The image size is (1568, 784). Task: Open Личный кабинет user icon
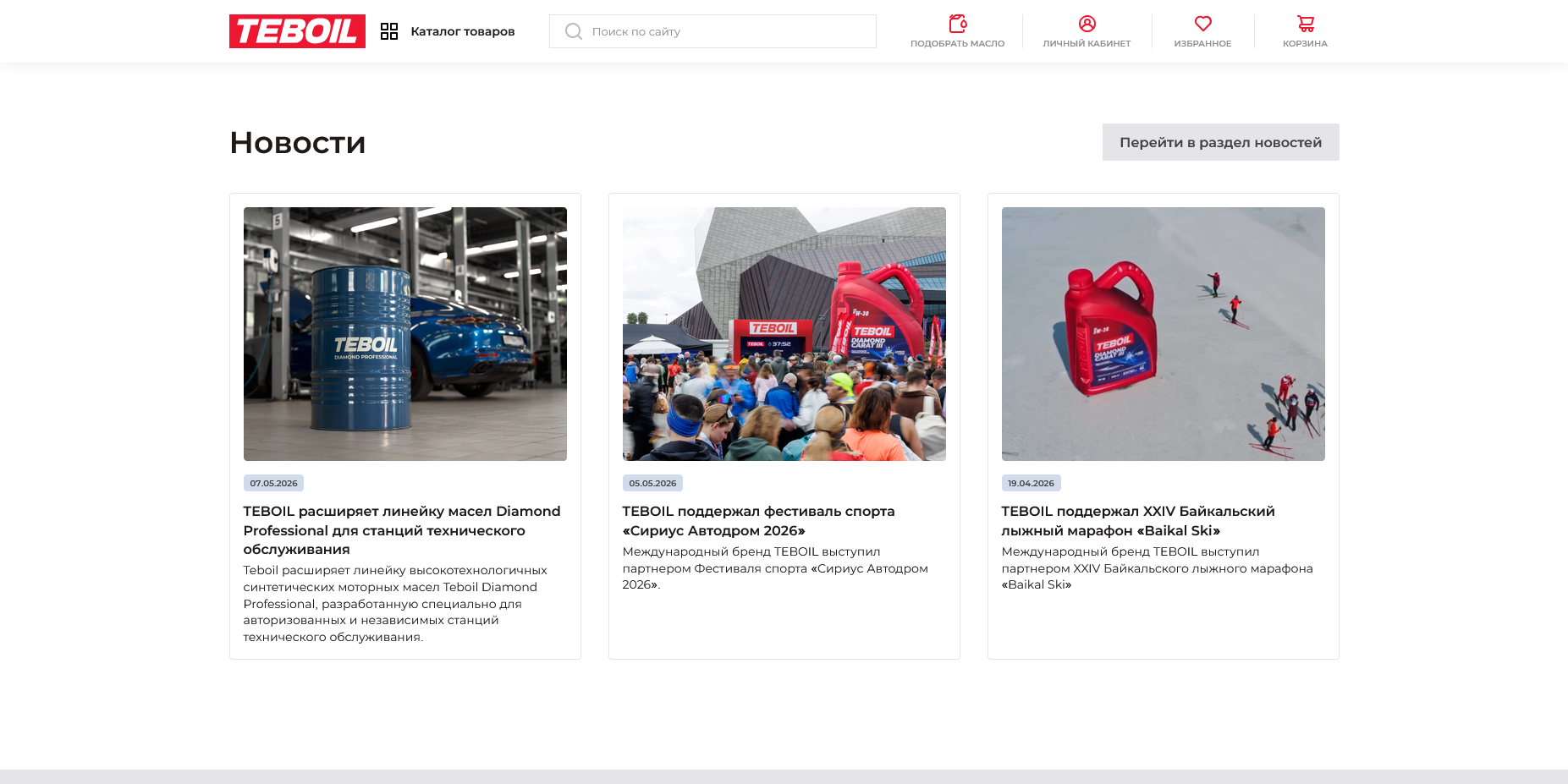[1087, 24]
